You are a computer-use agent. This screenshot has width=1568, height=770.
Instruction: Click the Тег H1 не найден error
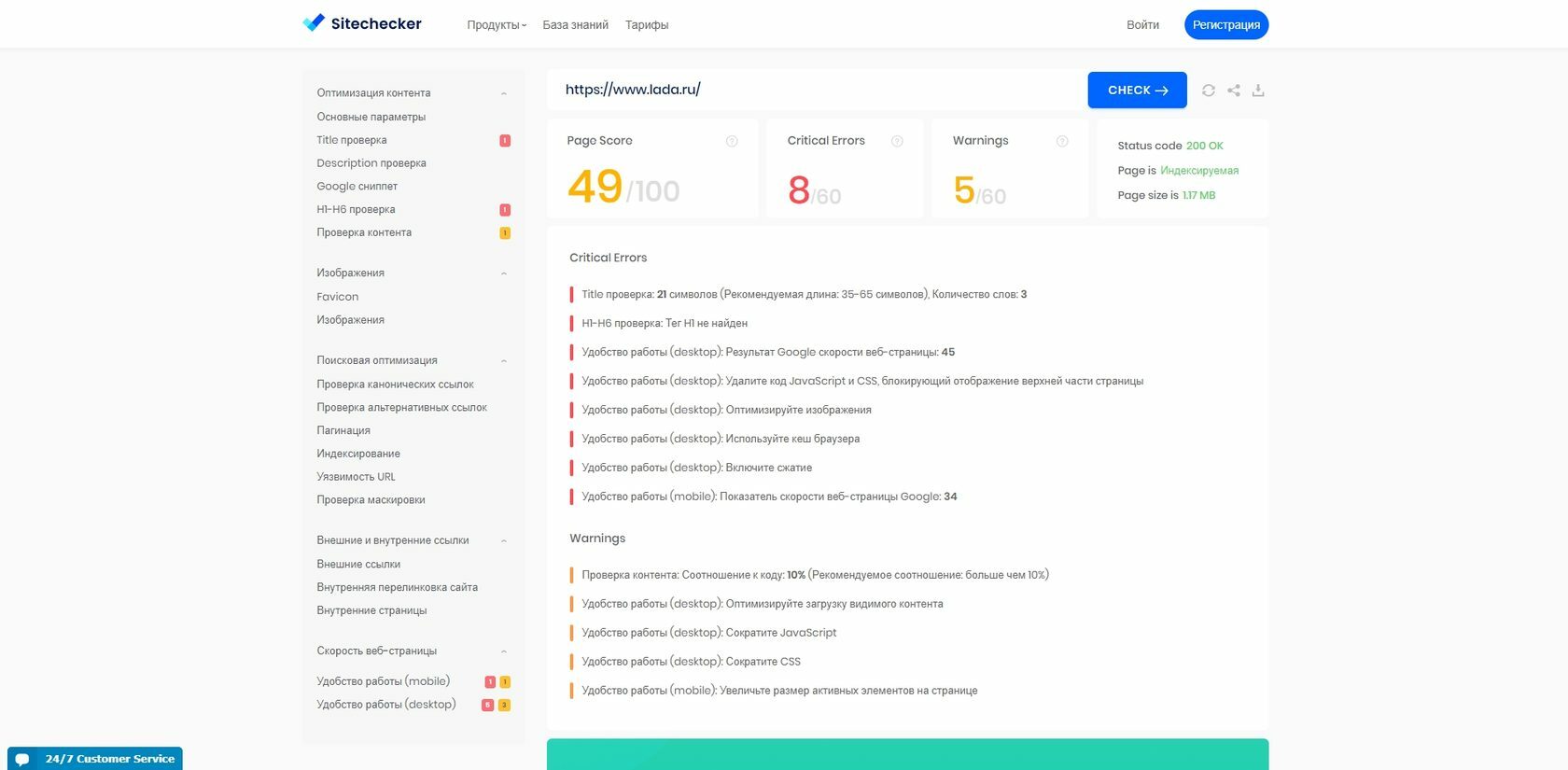(665, 324)
